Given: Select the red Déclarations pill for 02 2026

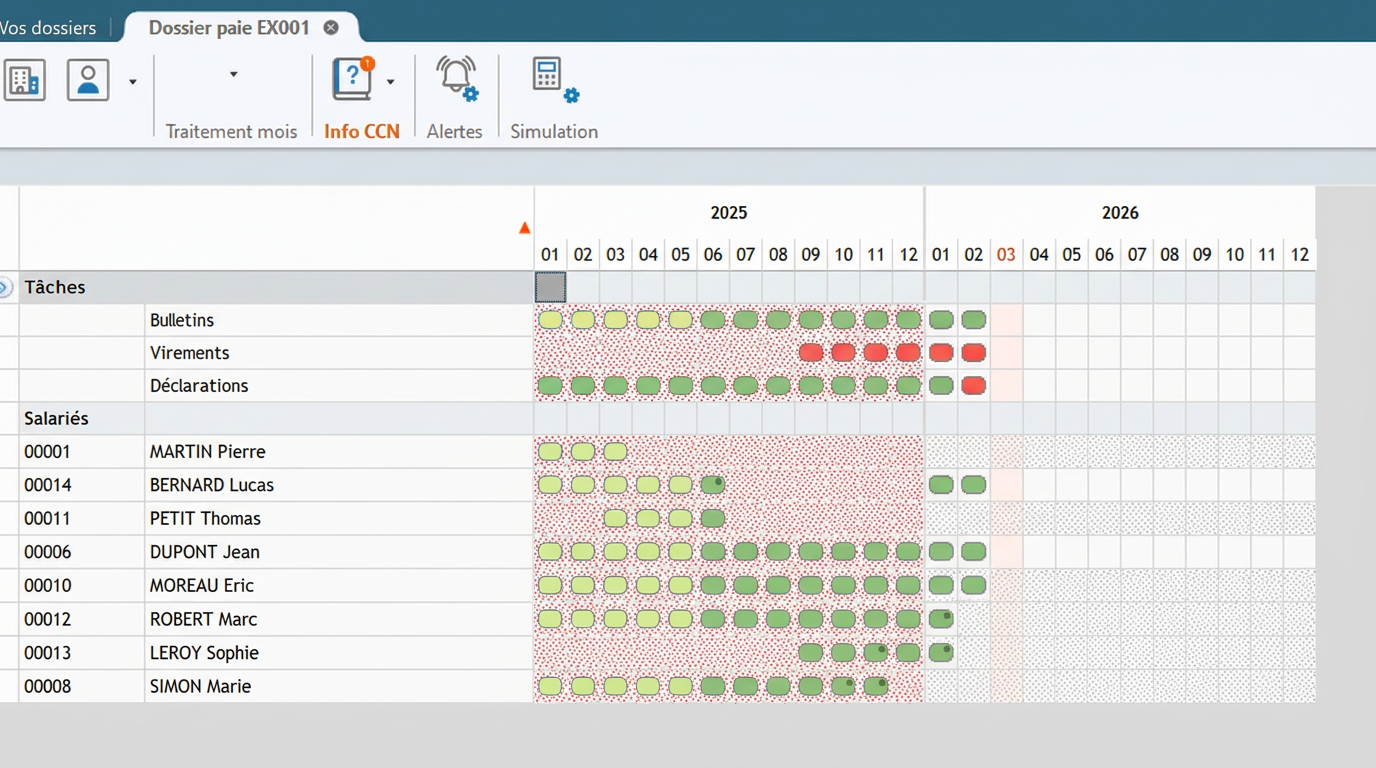Looking at the screenshot, I should coord(973,386).
